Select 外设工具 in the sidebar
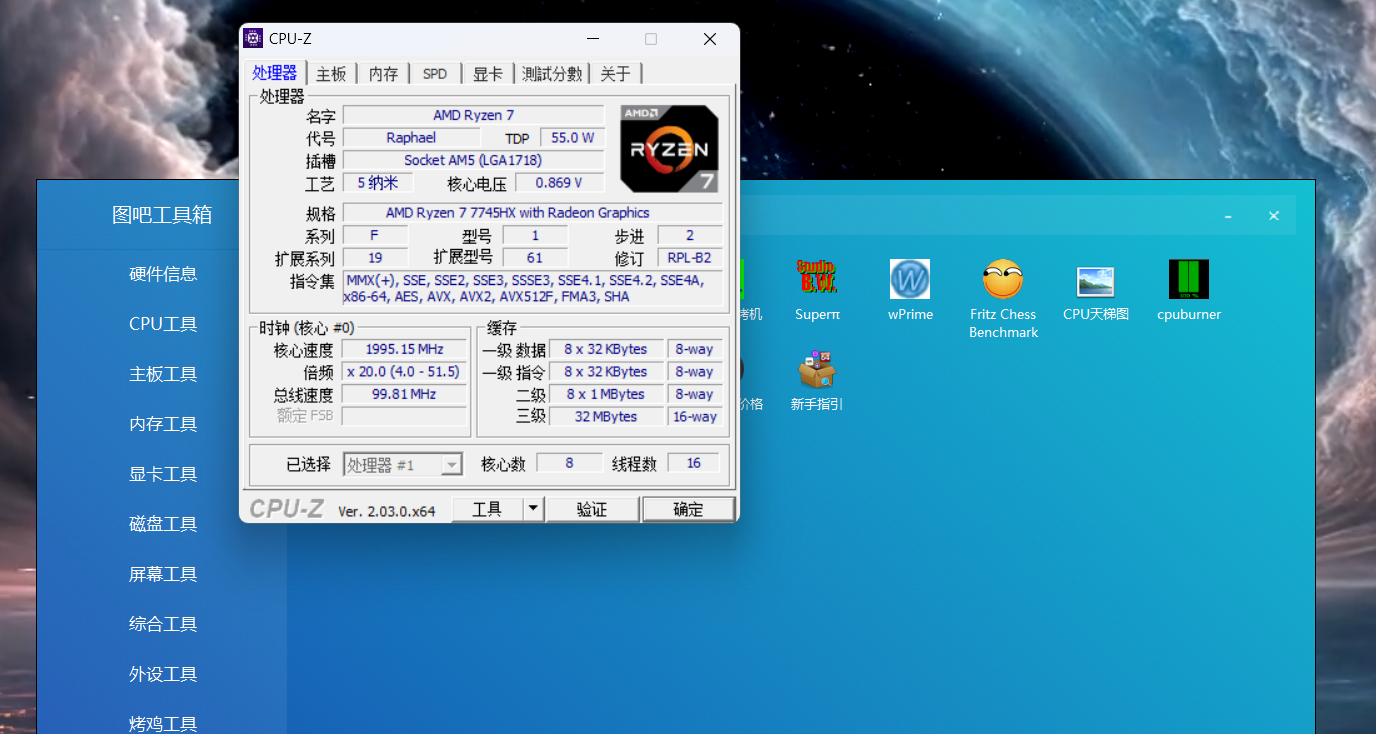Screen dimensions: 1376x734 (163, 674)
